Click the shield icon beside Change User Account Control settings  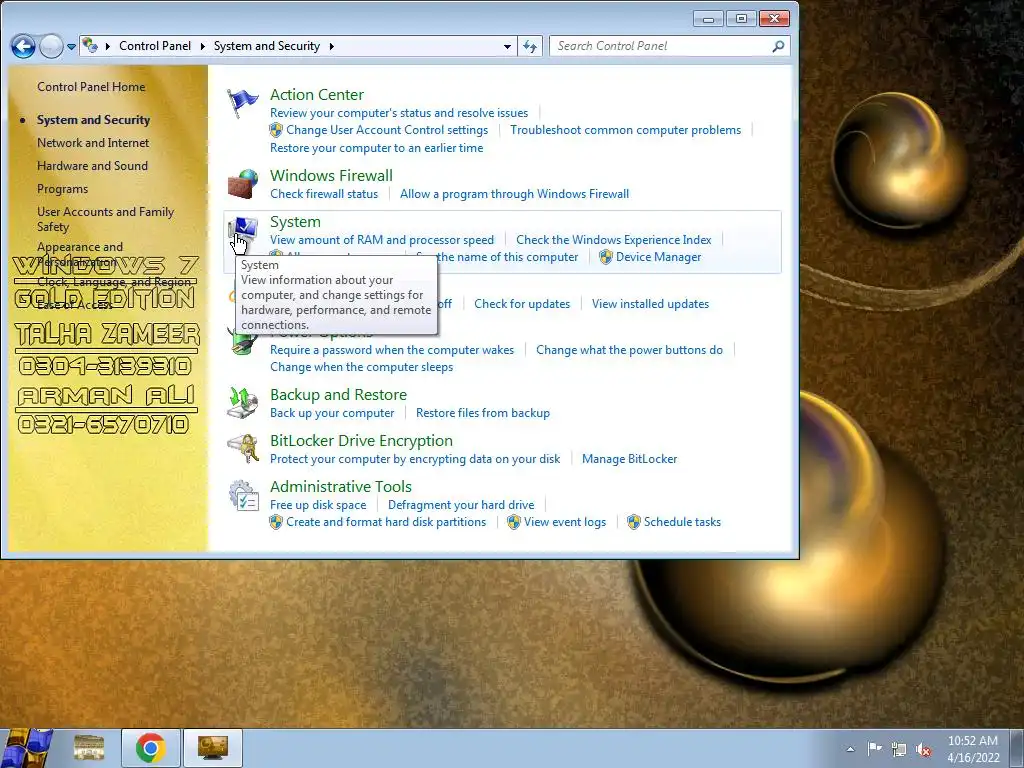point(276,130)
